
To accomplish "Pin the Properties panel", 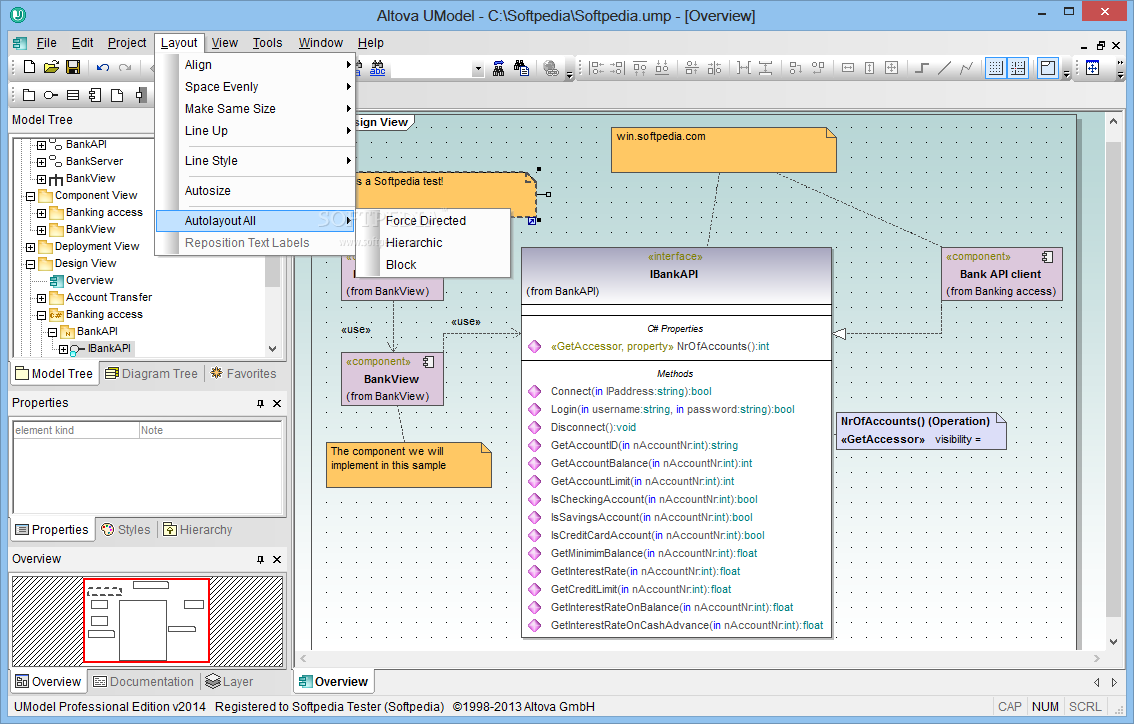I will point(260,404).
